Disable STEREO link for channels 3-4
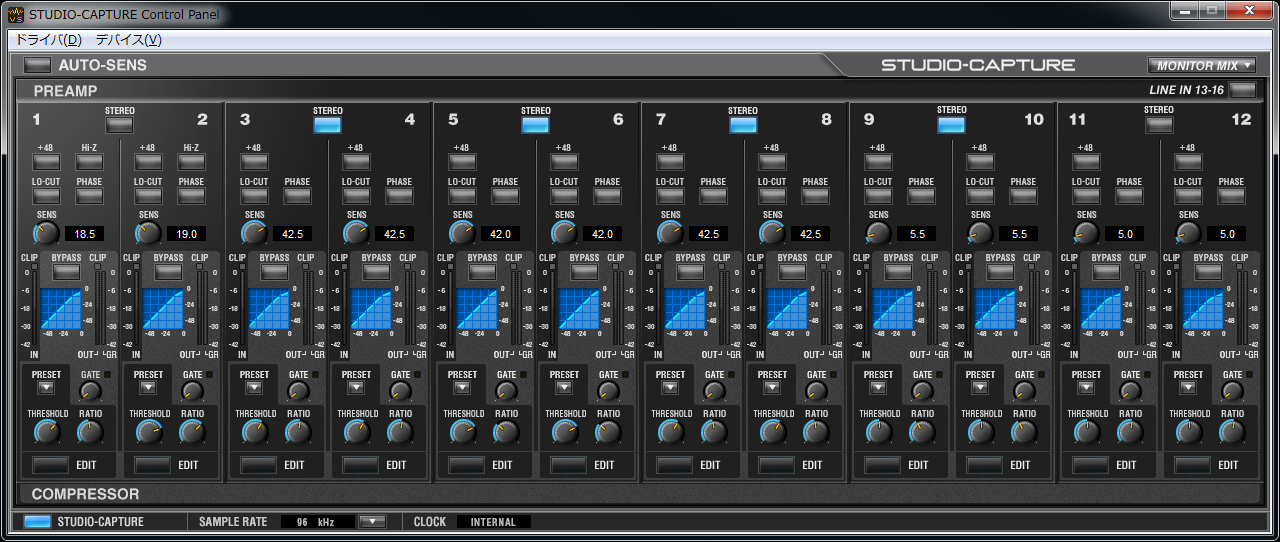The width and height of the screenshot is (1280, 542). [x=328, y=125]
